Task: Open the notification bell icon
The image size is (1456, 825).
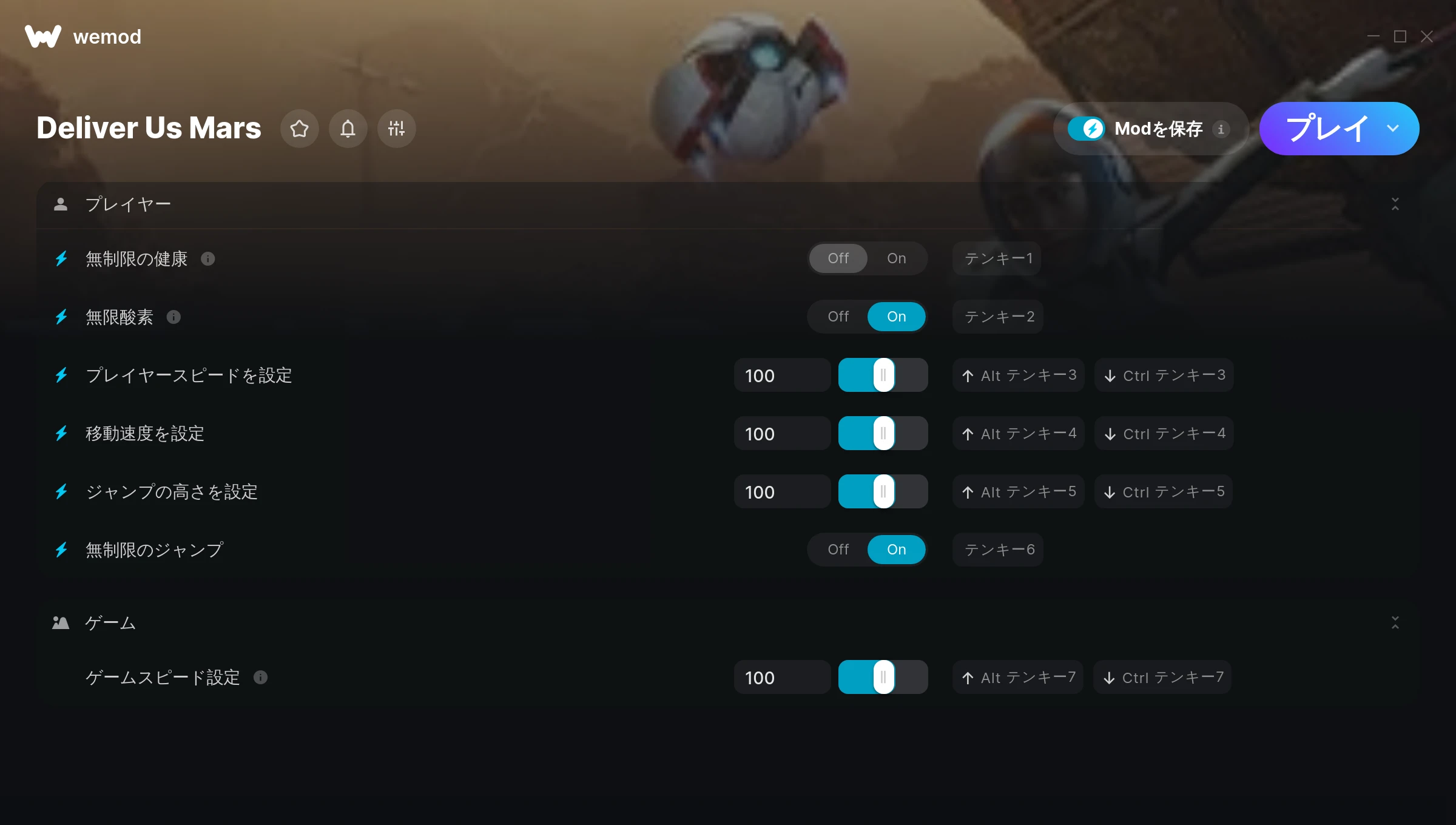Action: pyautogui.click(x=348, y=129)
